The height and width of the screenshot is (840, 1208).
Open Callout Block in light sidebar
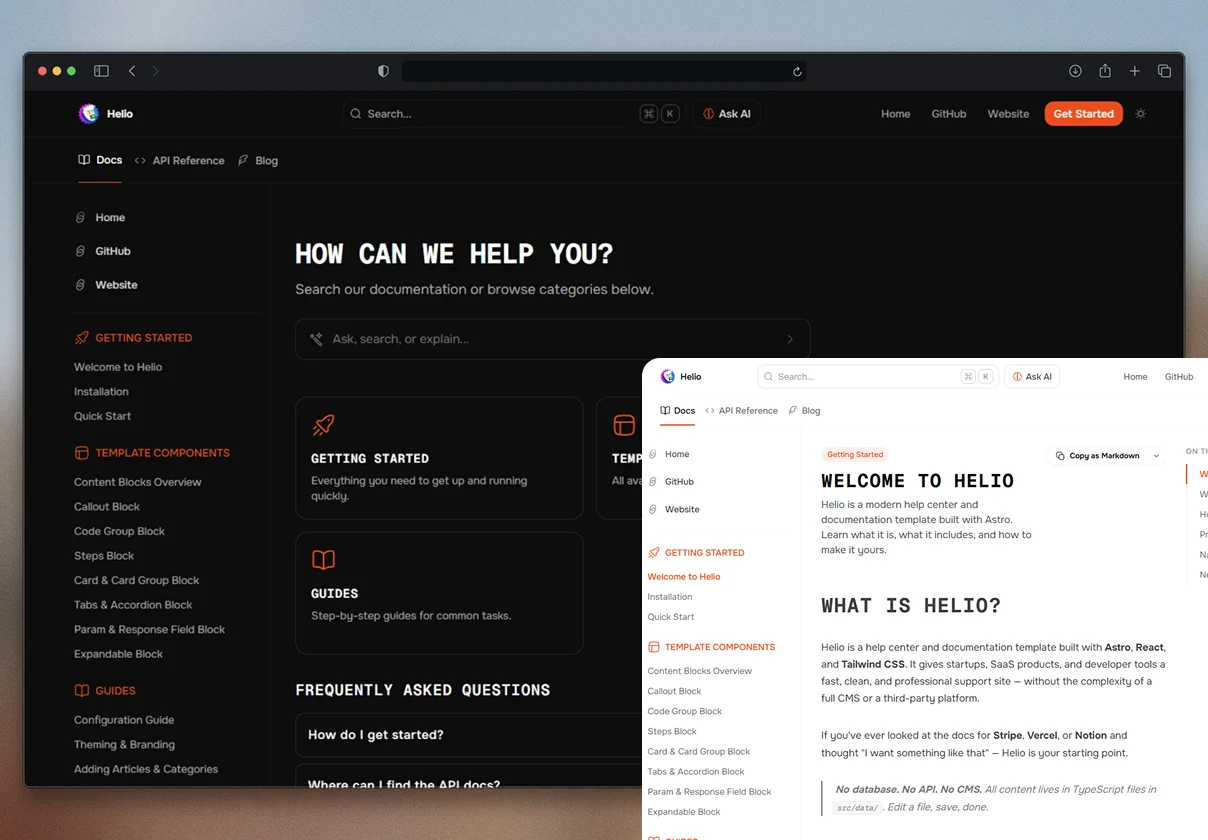coord(675,691)
